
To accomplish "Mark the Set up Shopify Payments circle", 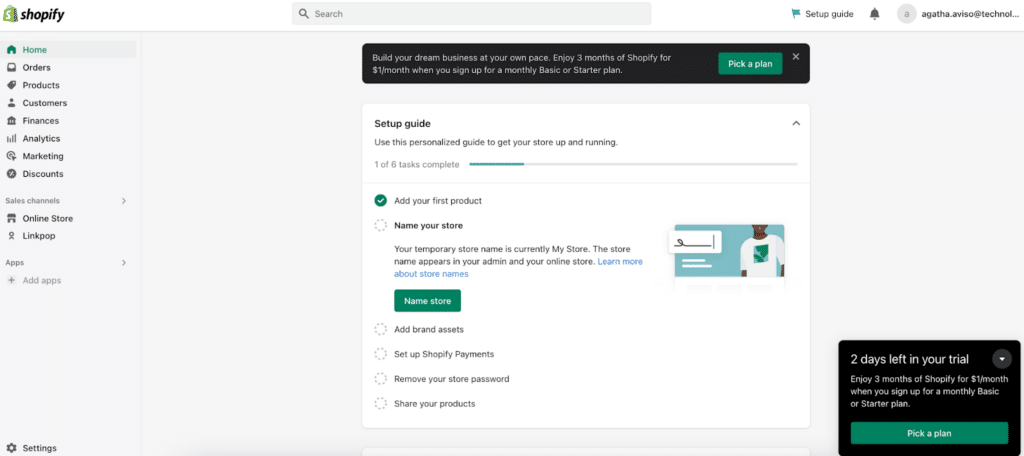I will click(x=381, y=354).
